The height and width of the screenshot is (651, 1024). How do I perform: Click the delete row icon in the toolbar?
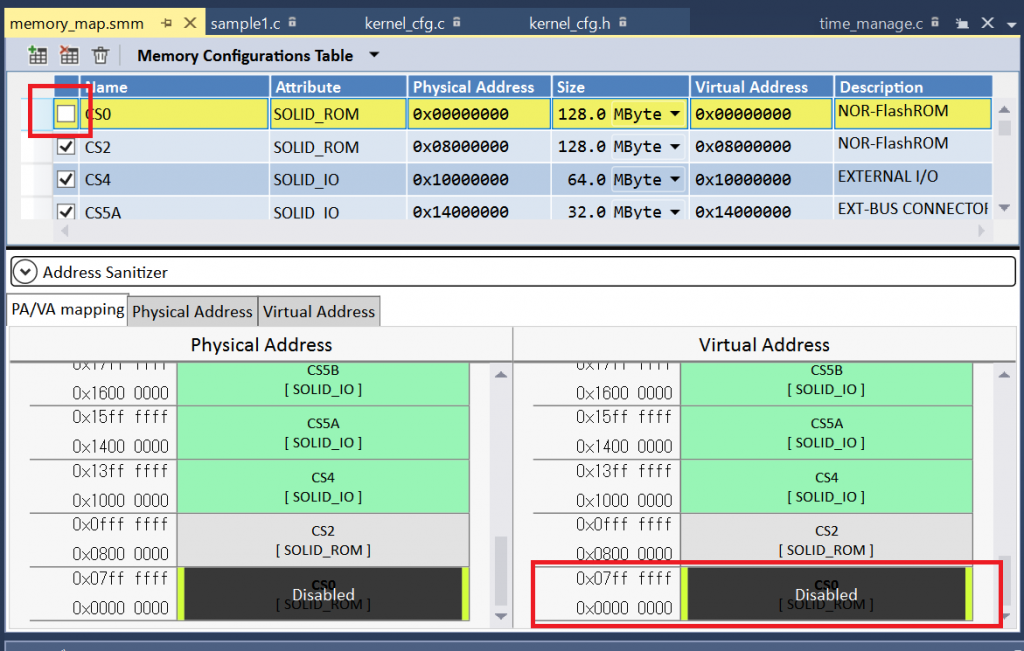pos(69,56)
